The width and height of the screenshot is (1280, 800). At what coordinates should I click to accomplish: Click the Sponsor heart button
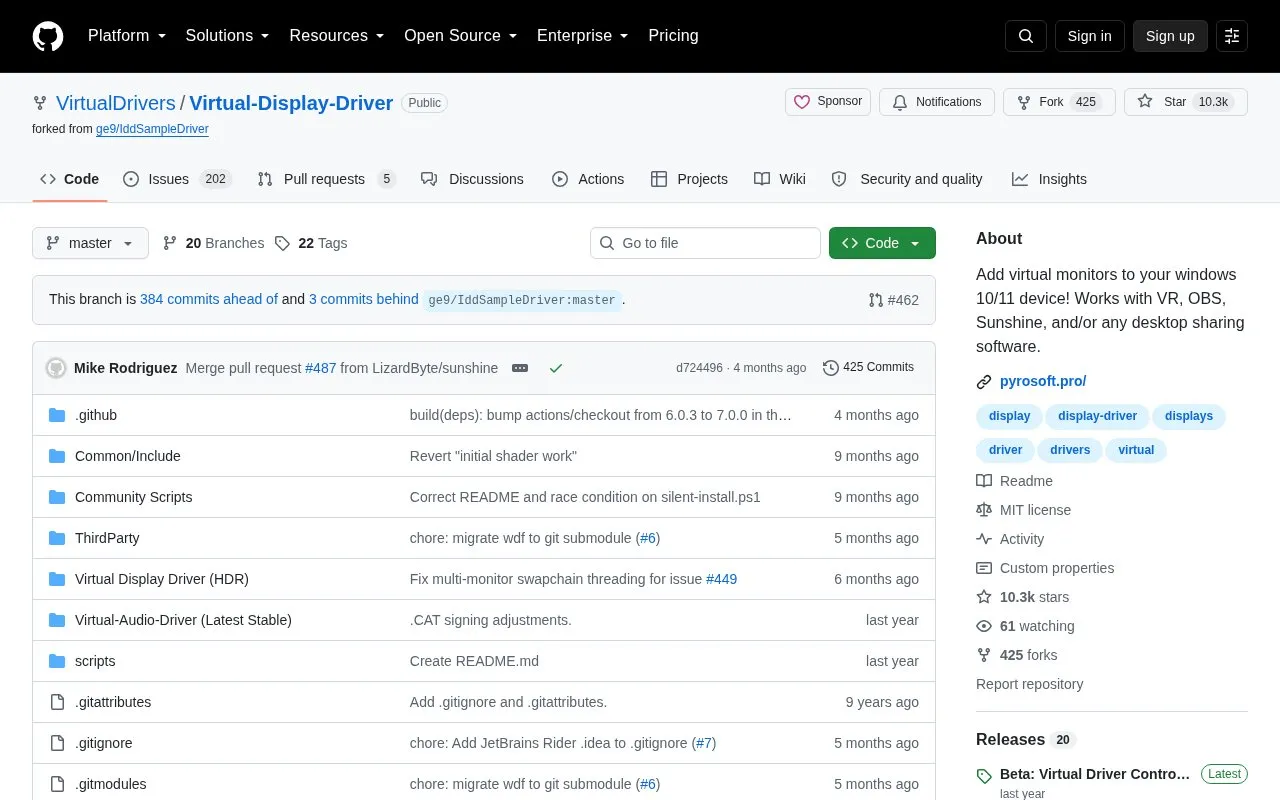click(x=828, y=102)
